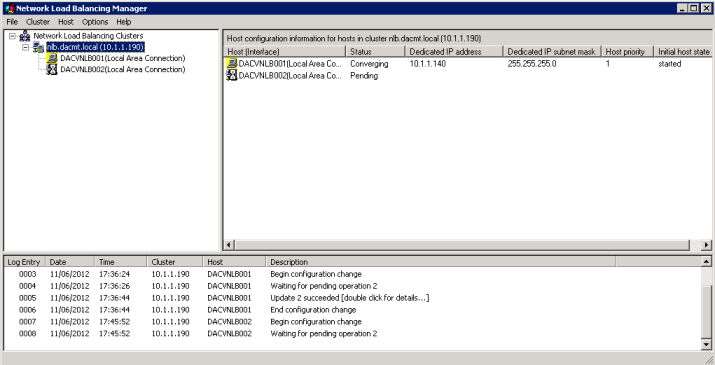Open the Host menu
The width and height of the screenshot is (715, 365).
coord(66,22)
